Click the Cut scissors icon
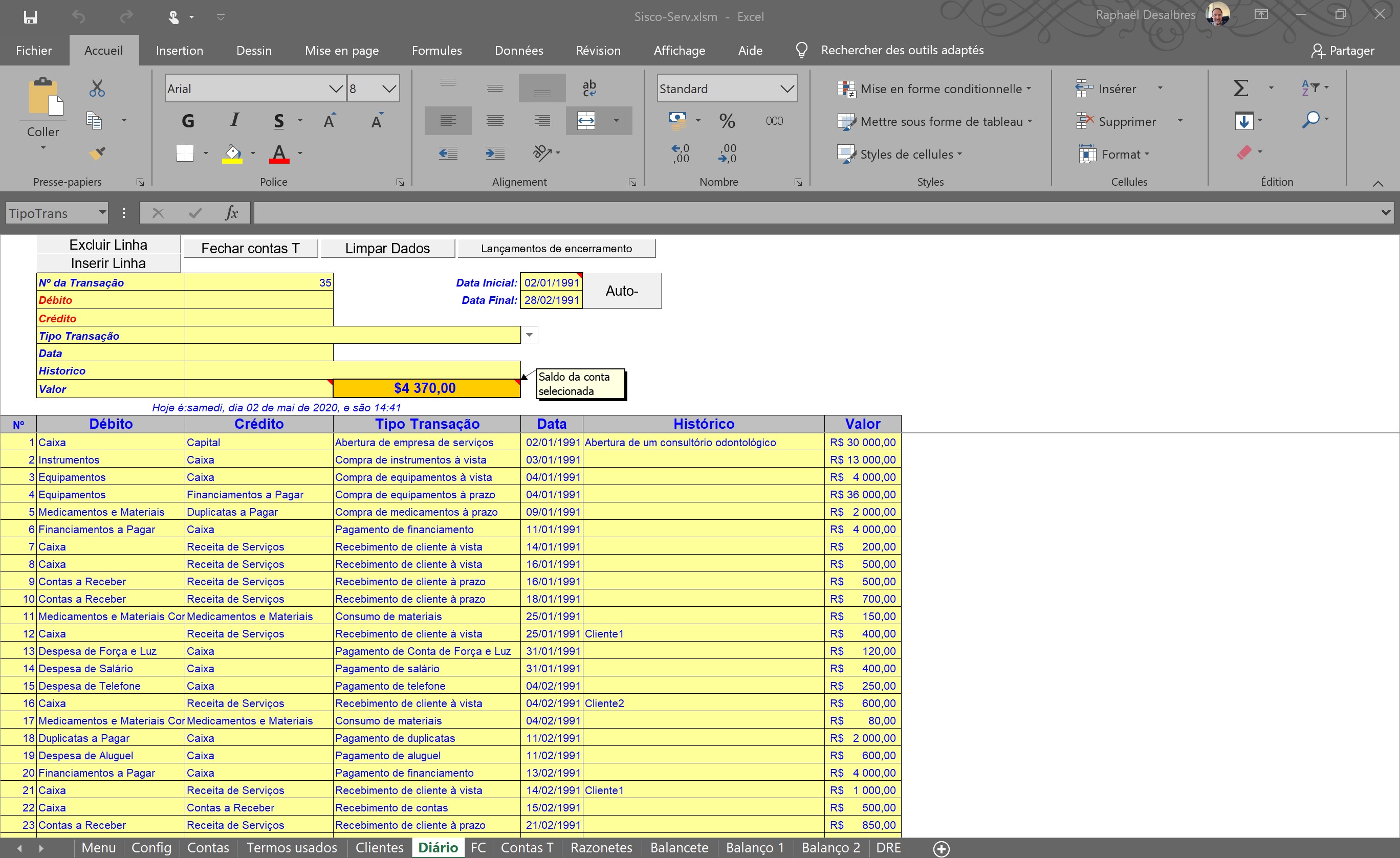 click(97, 88)
